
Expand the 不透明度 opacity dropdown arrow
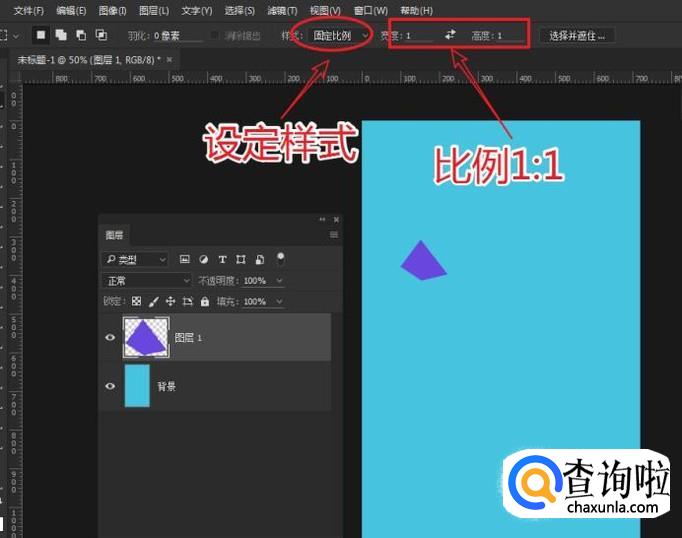(279, 281)
